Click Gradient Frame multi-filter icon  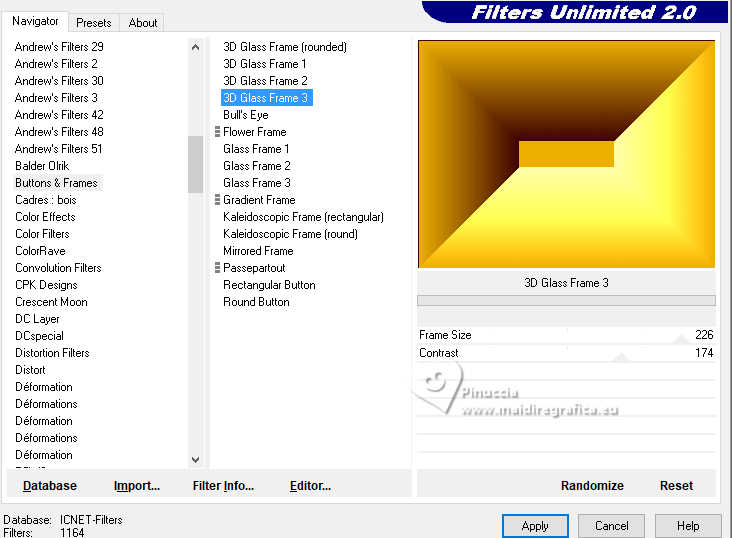pos(217,200)
